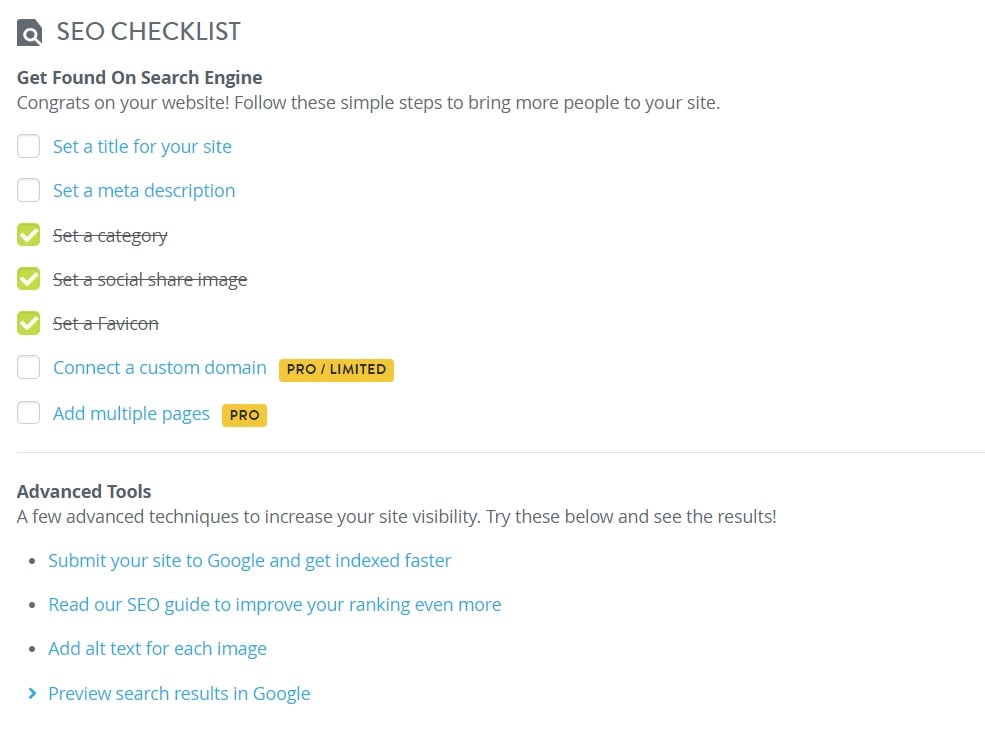Open the 'Connect a custom domain' link
The height and width of the screenshot is (751, 985).
160,368
